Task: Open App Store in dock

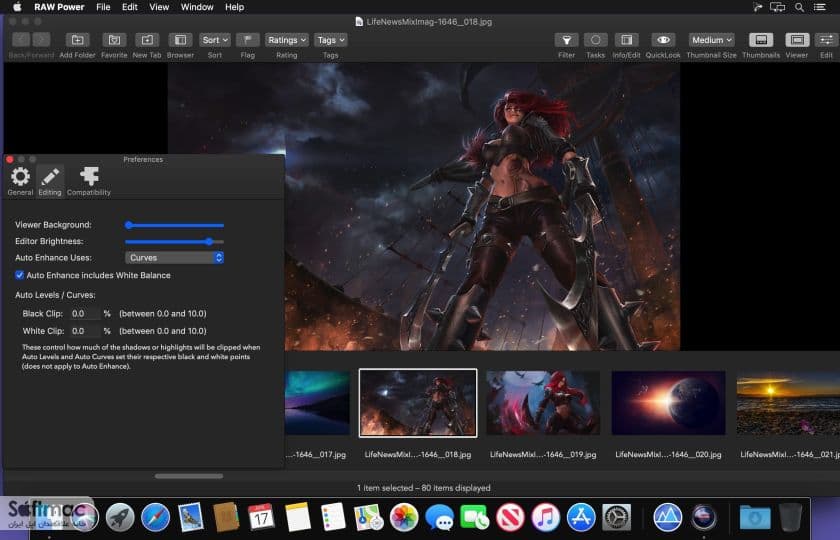Action: (581, 518)
